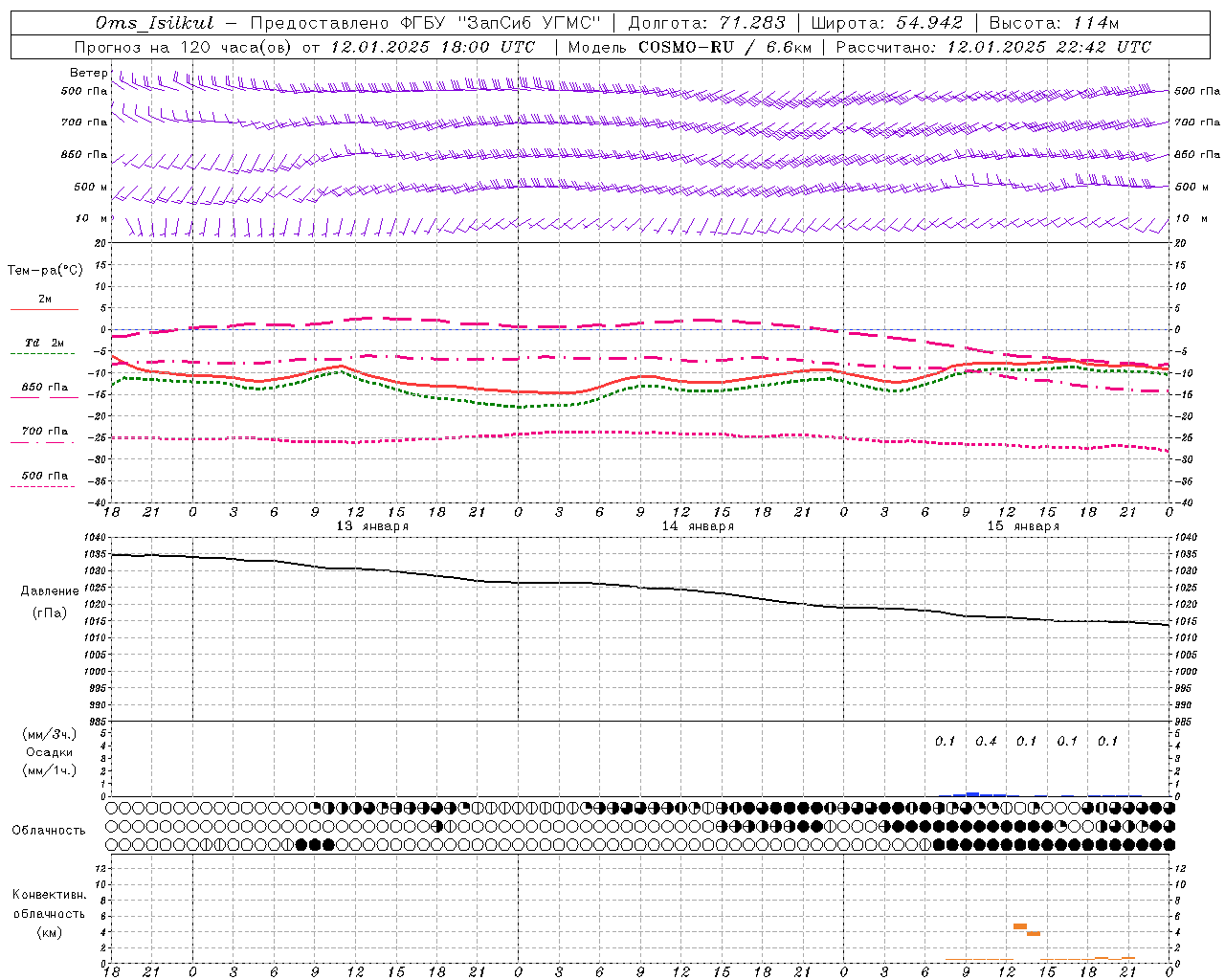Click the Ветер wind panel label

[x=89, y=73]
